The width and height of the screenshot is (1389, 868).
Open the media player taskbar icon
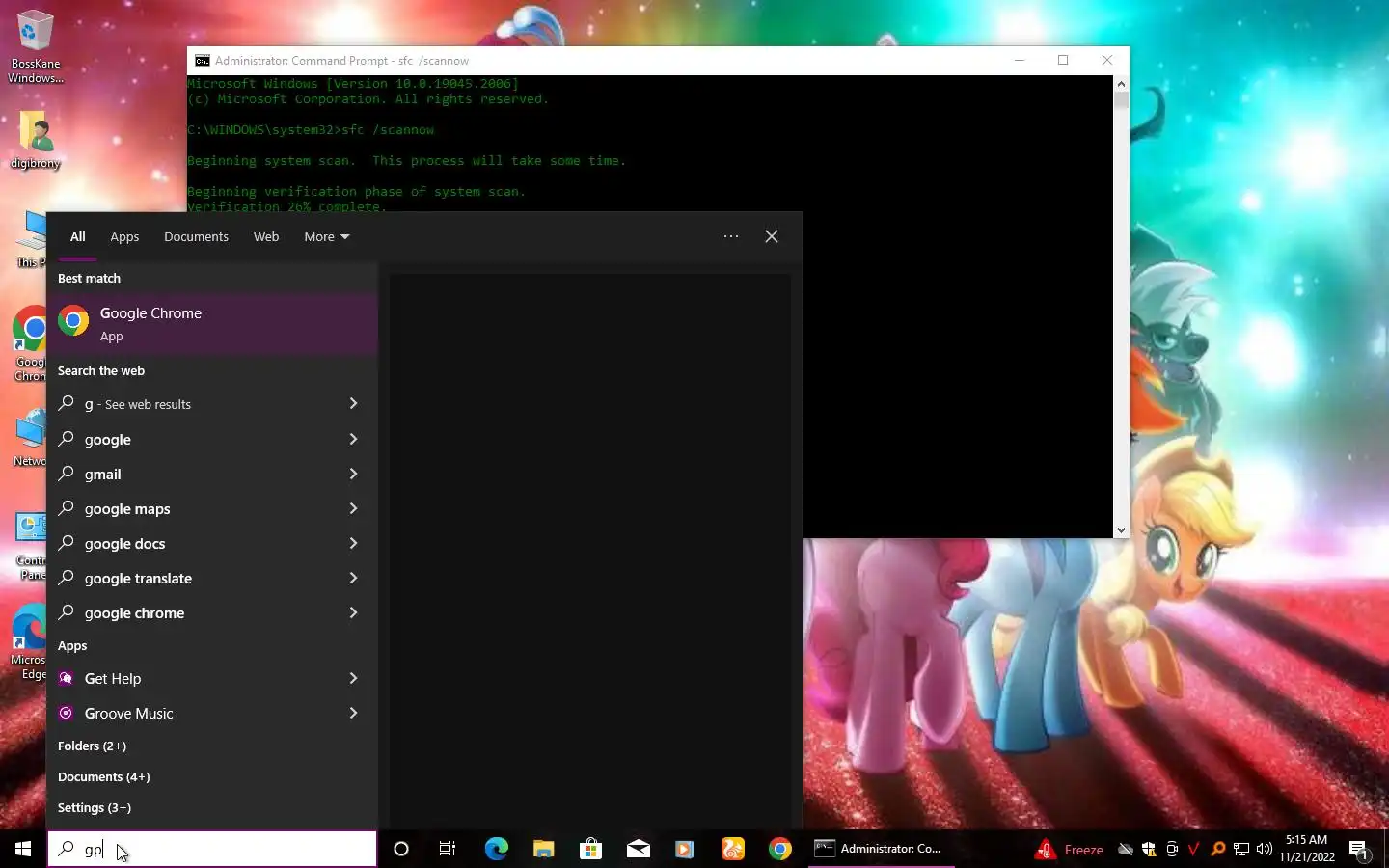click(685, 849)
